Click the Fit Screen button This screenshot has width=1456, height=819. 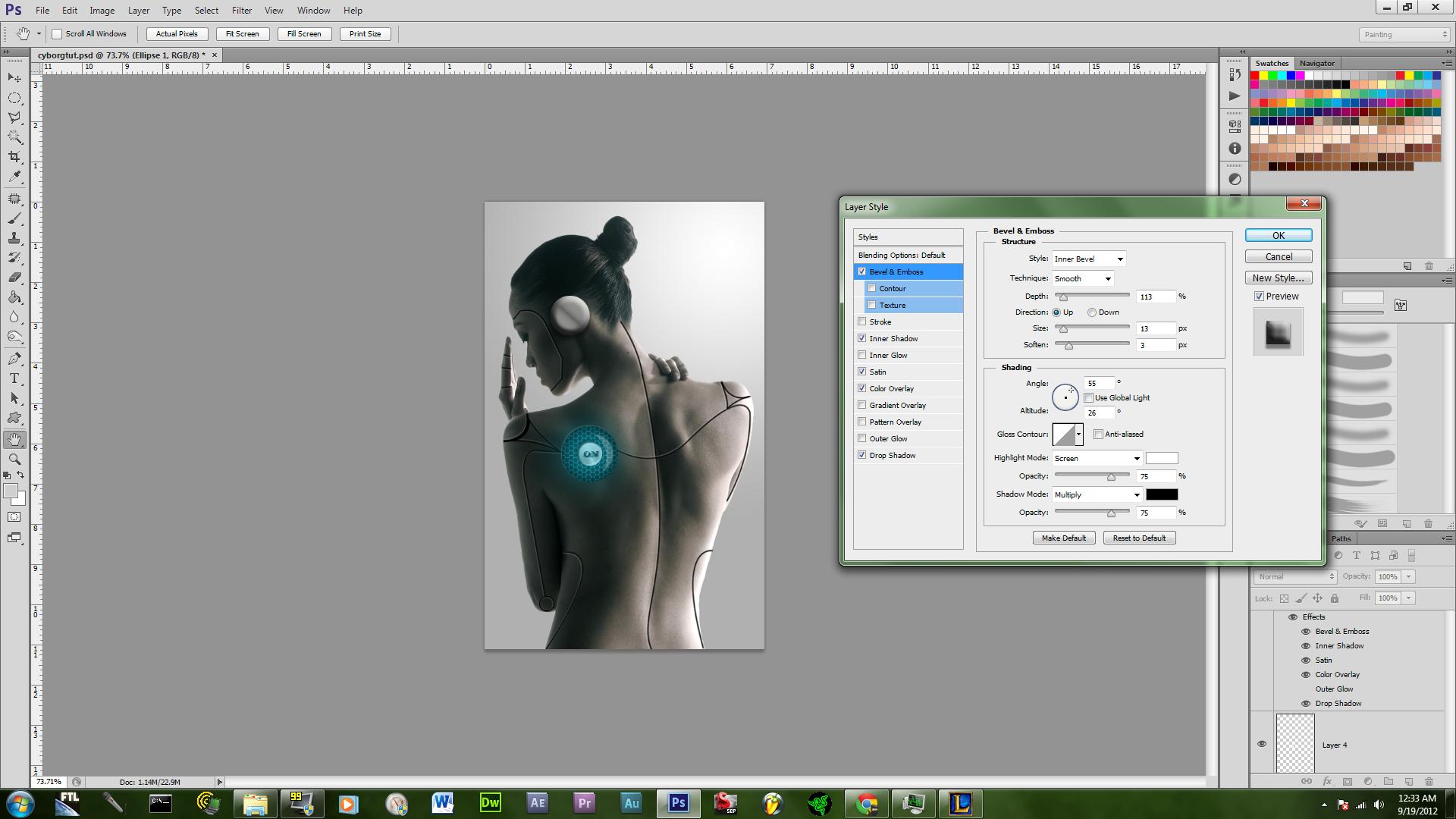(x=242, y=34)
